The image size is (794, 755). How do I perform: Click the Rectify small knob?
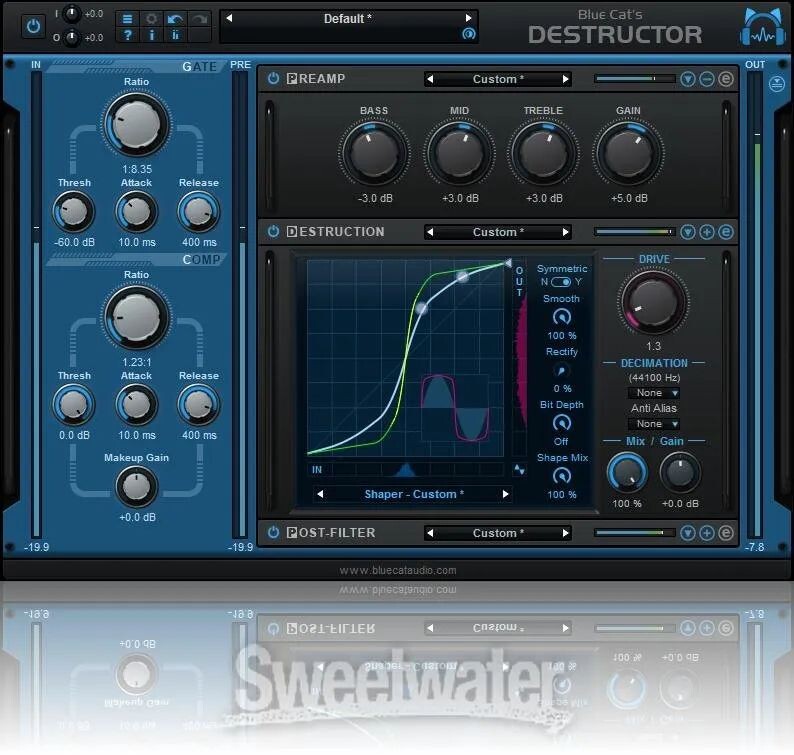[x=561, y=371]
